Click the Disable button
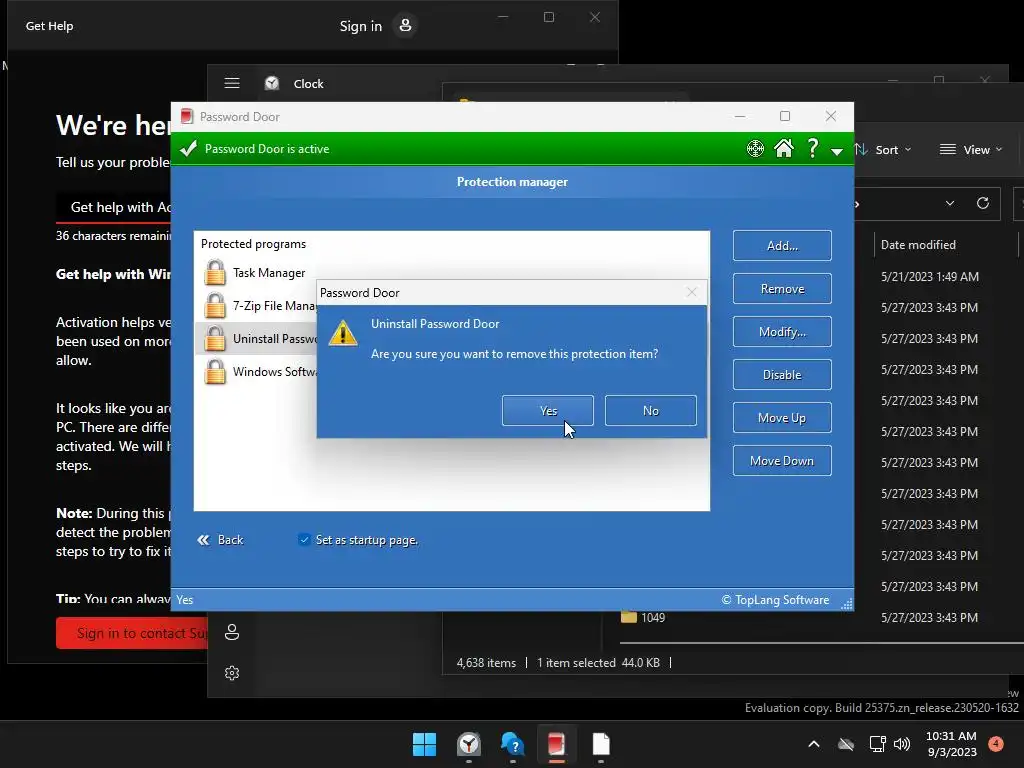The width and height of the screenshot is (1024, 768). click(x=782, y=375)
